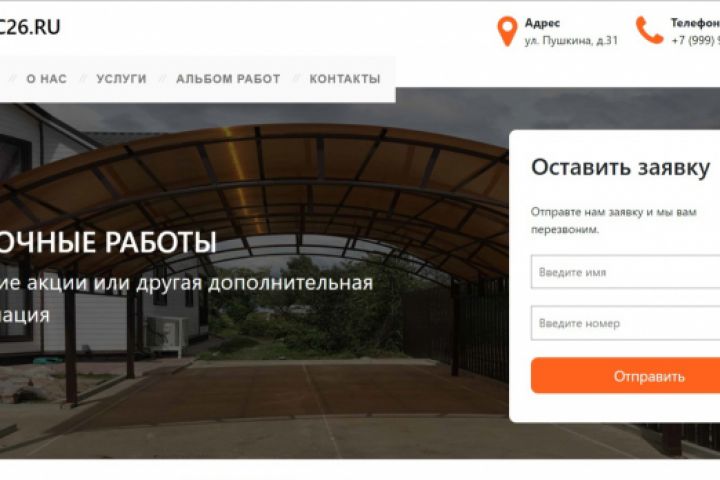The image size is (720, 480).
Task: Submit form with Отправить button
Action: pyautogui.click(x=625, y=376)
